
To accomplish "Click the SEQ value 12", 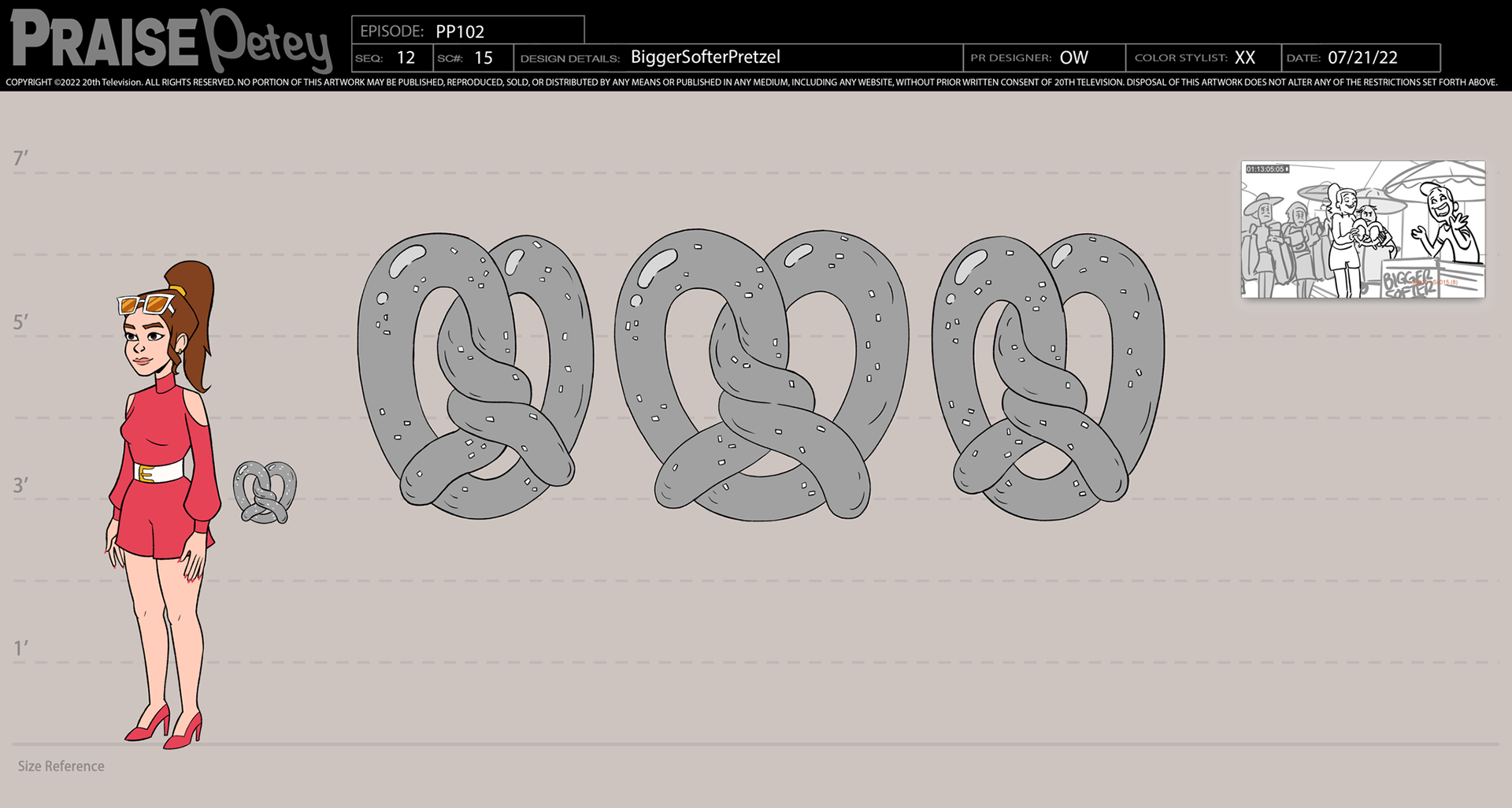I will pos(406,57).
